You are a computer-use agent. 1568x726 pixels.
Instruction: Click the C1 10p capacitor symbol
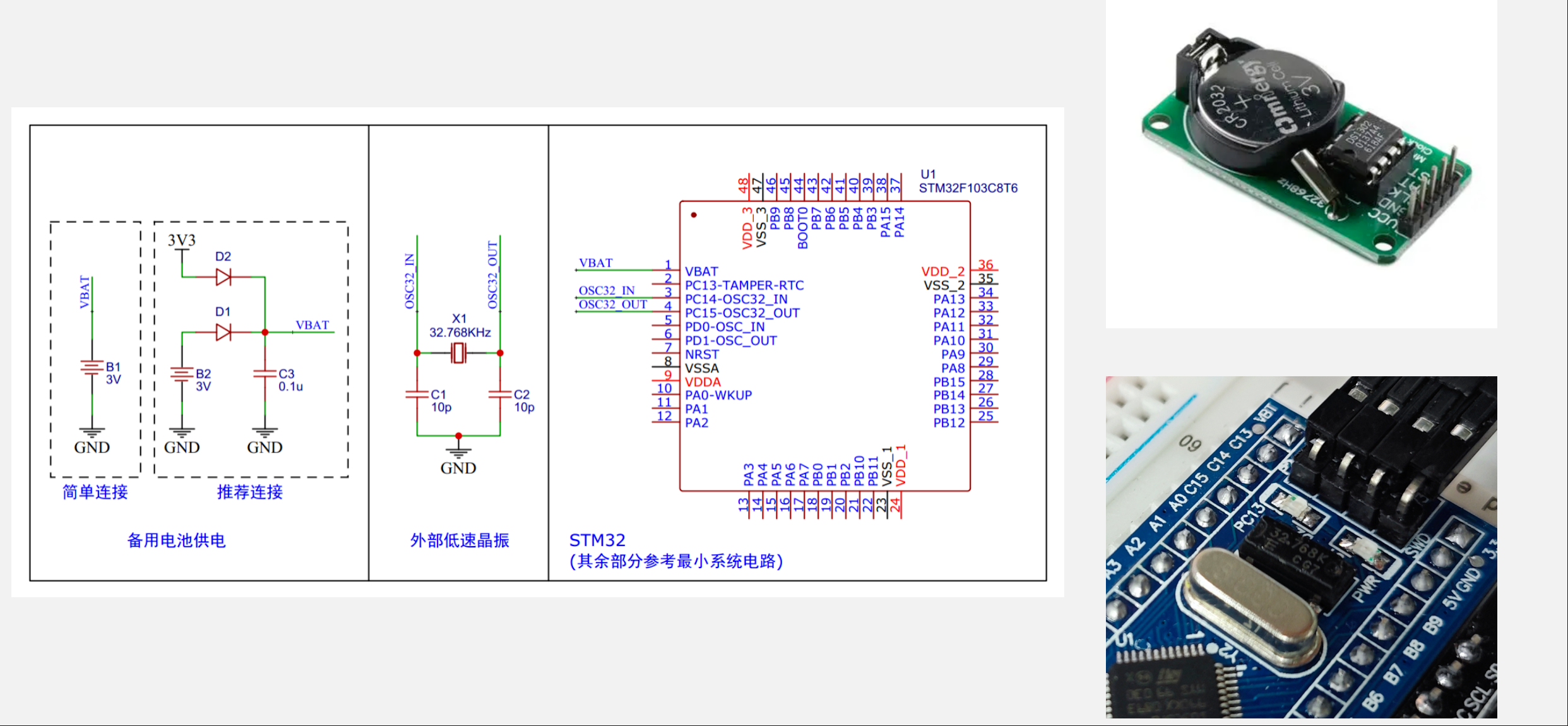coord(417,395)
